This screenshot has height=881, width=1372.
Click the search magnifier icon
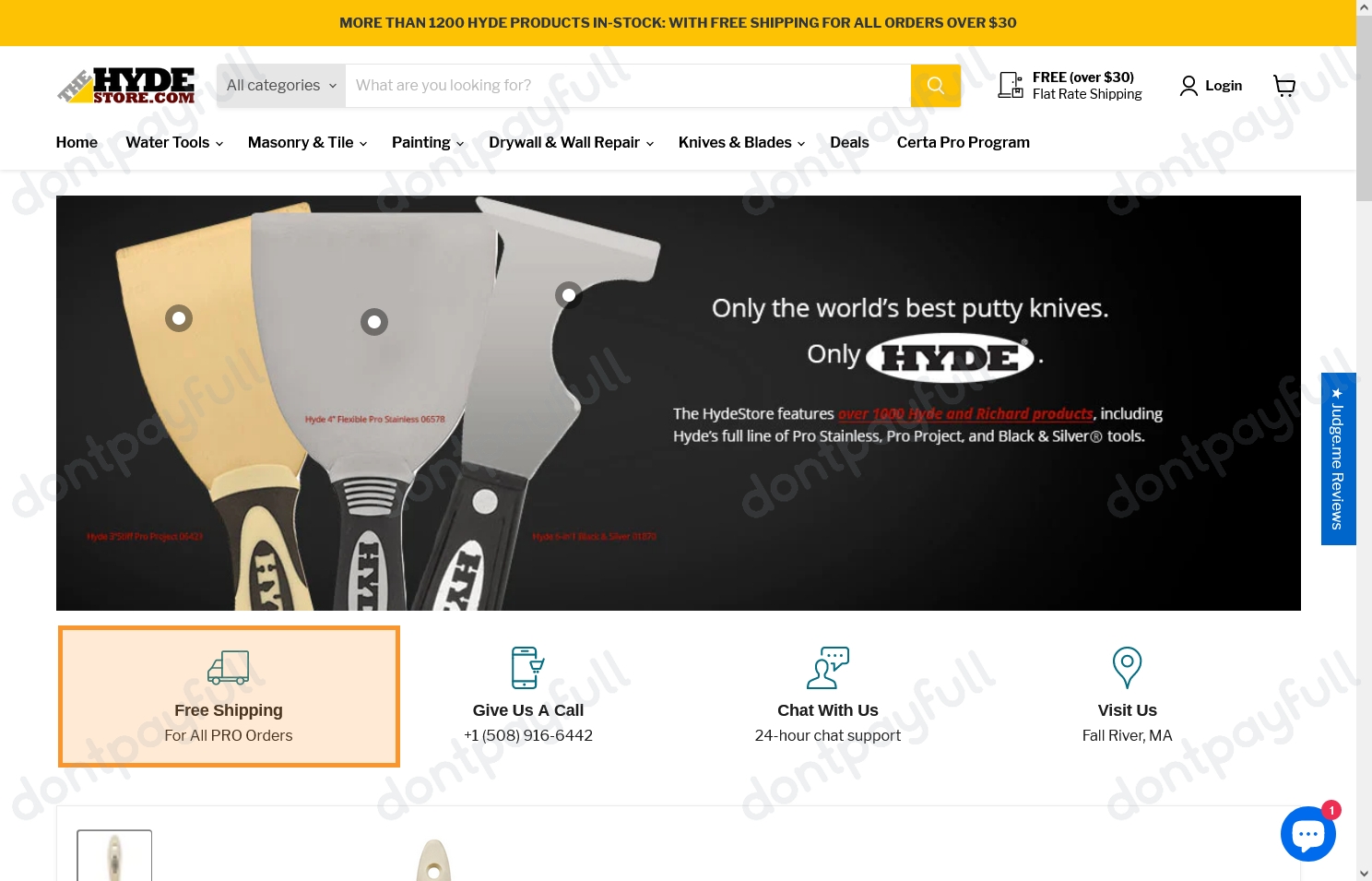(x=935, y=85)
